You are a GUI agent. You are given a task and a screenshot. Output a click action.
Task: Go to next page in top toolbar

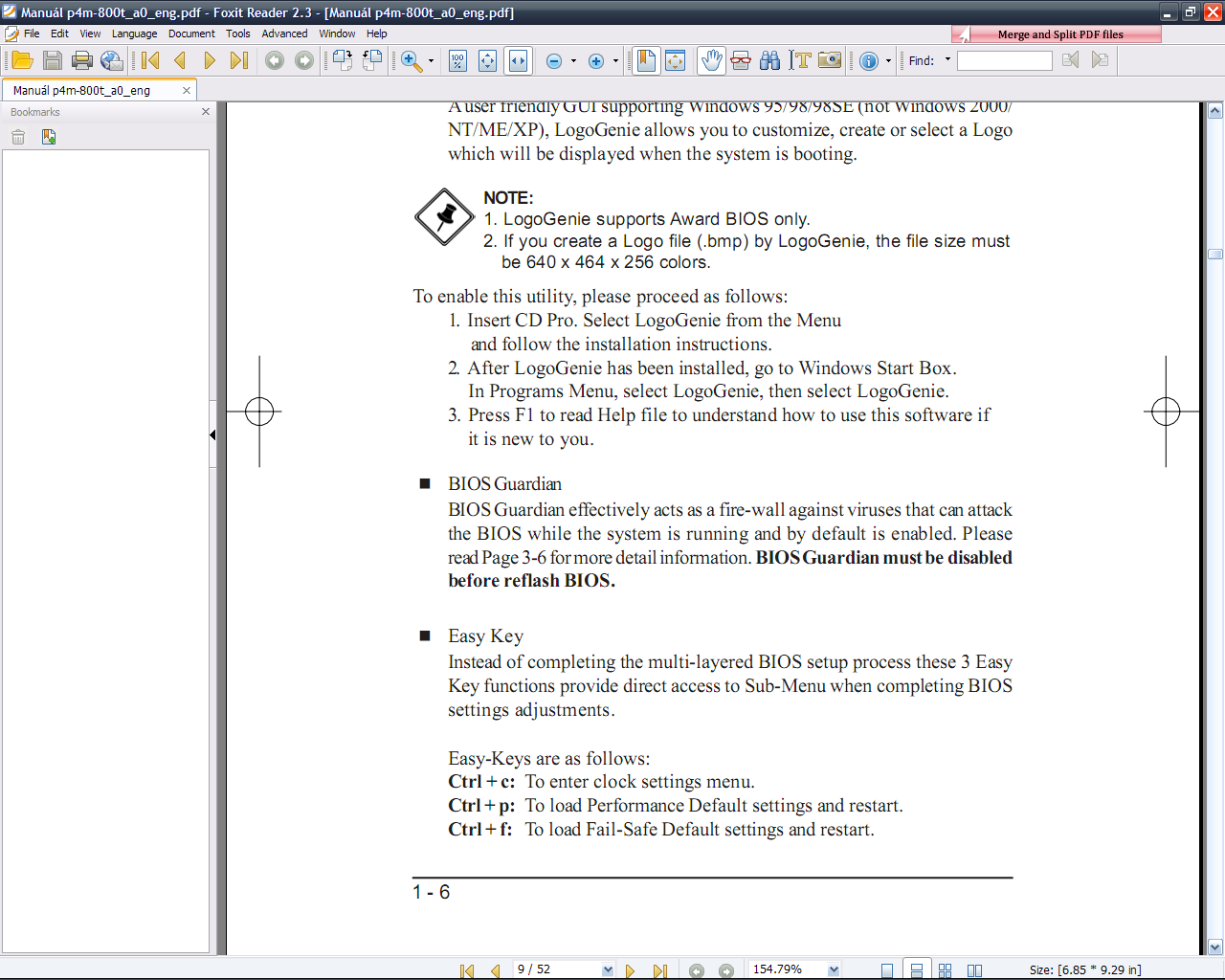click(x=210, y=60)
